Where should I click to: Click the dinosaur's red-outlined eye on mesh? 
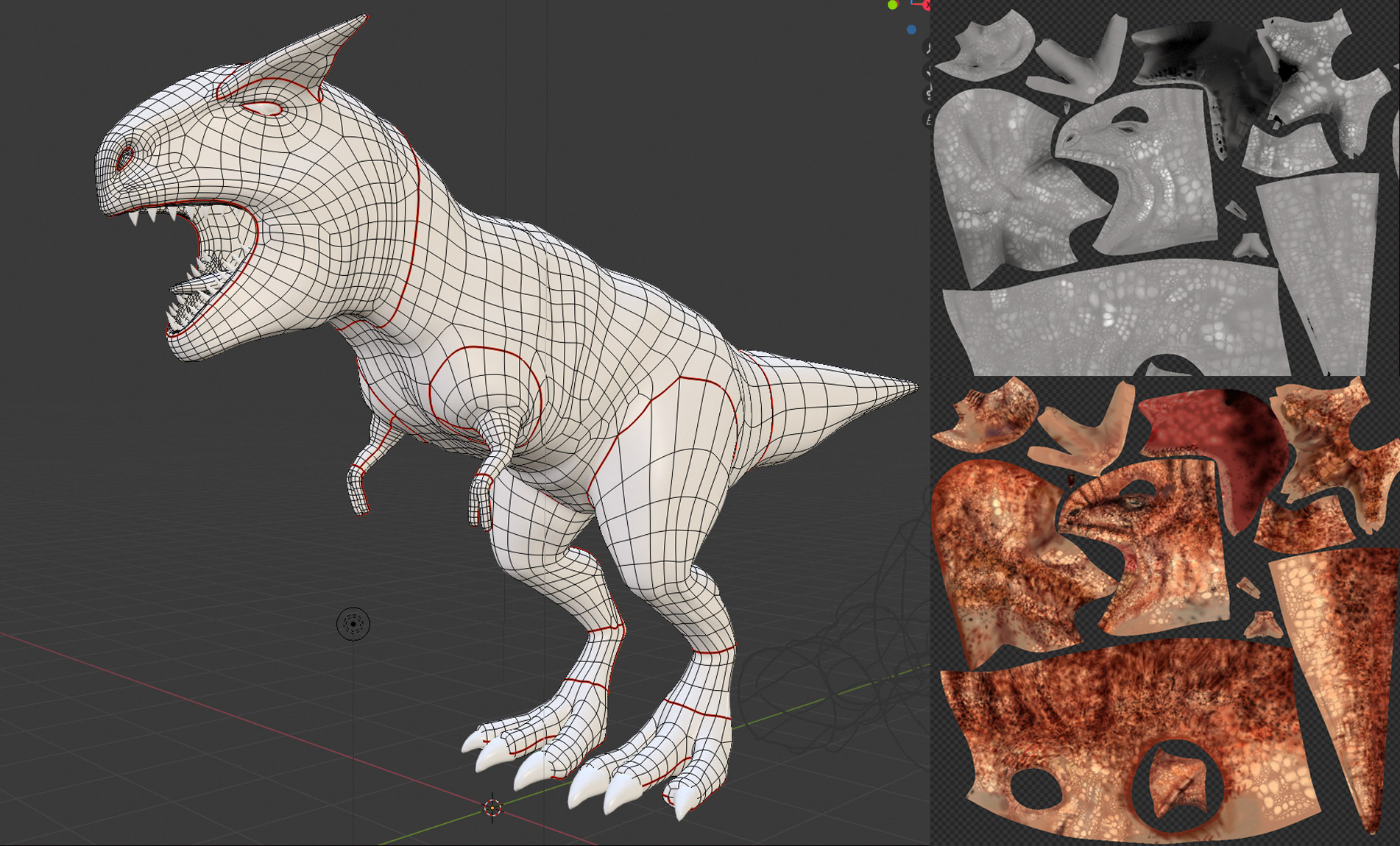[x=264, y=109]
